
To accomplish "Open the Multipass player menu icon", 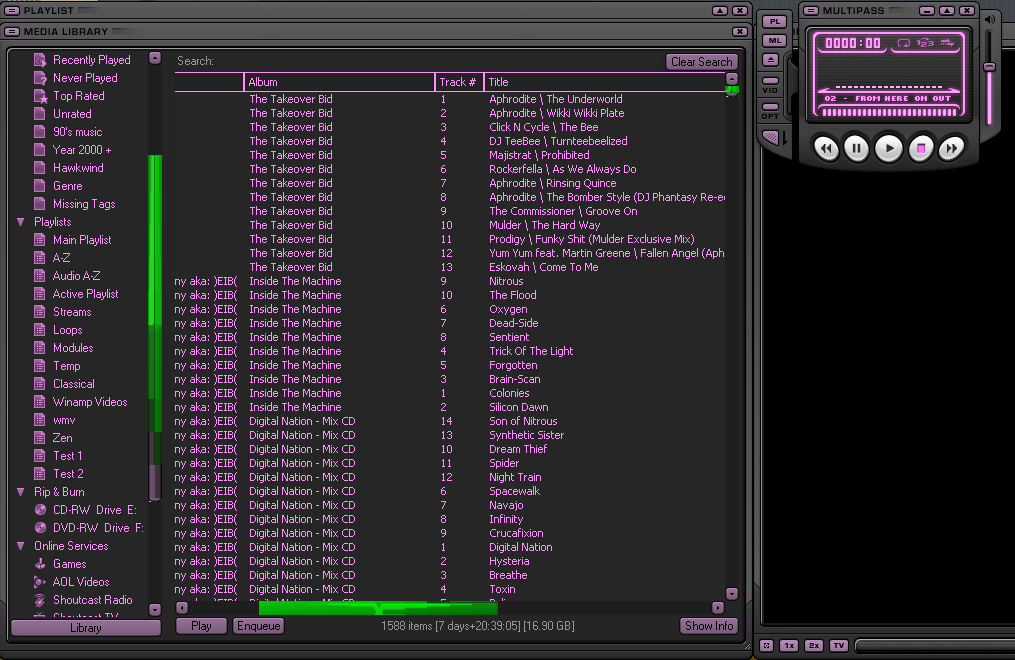I will [810, 10].
